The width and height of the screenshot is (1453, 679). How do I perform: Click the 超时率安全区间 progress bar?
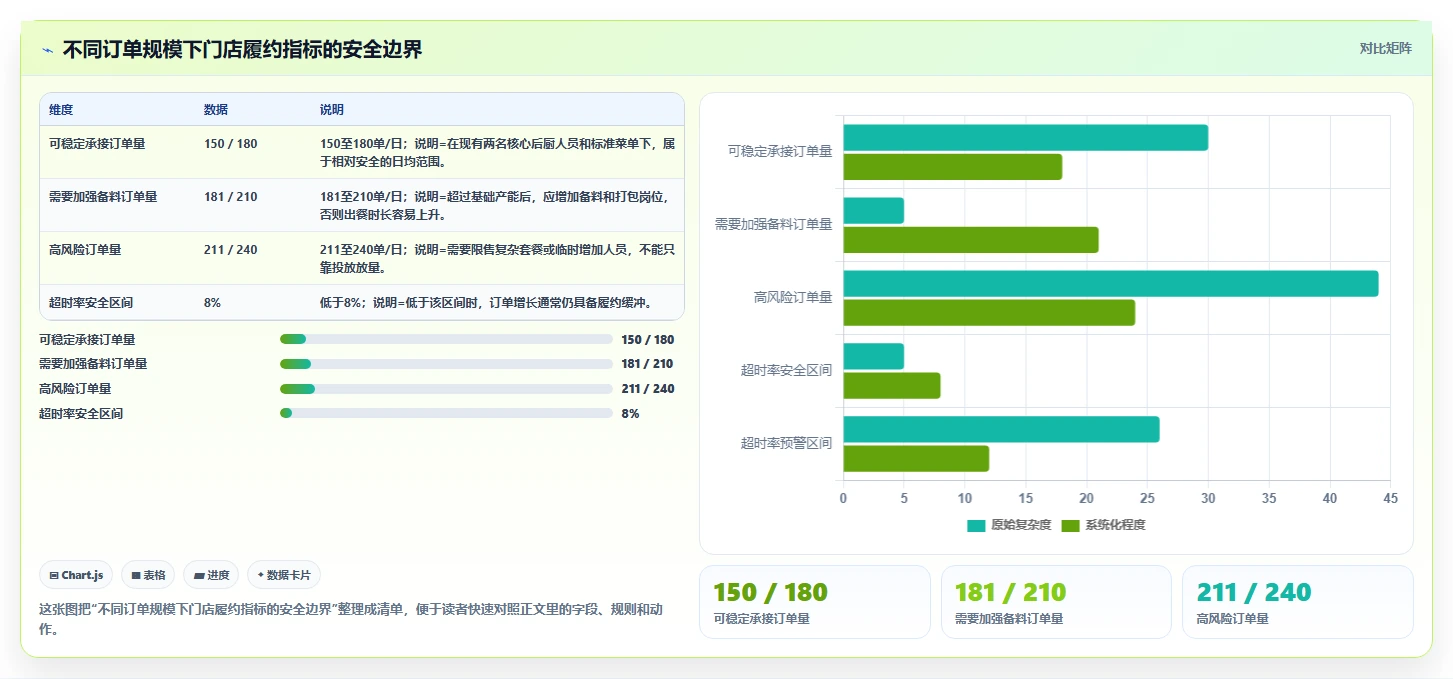[x=446, y=413]
